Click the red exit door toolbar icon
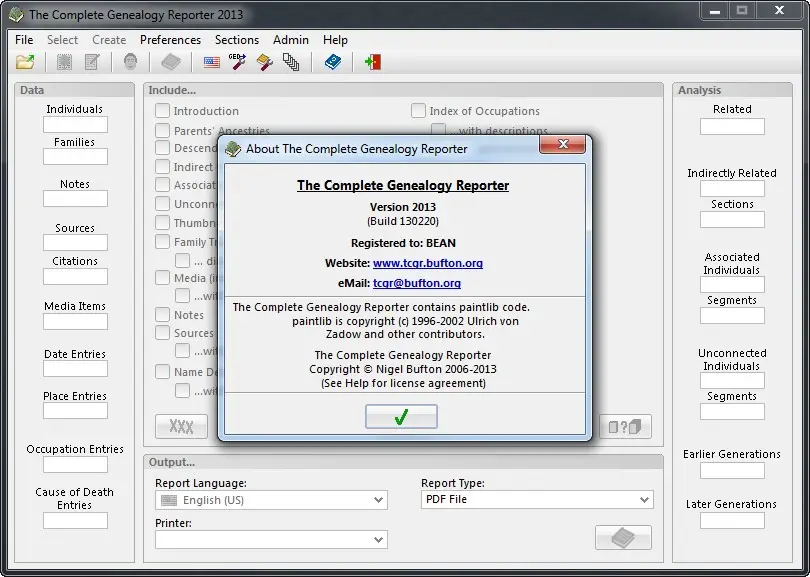This screenshot has width=810, height=577. (372, 62)
